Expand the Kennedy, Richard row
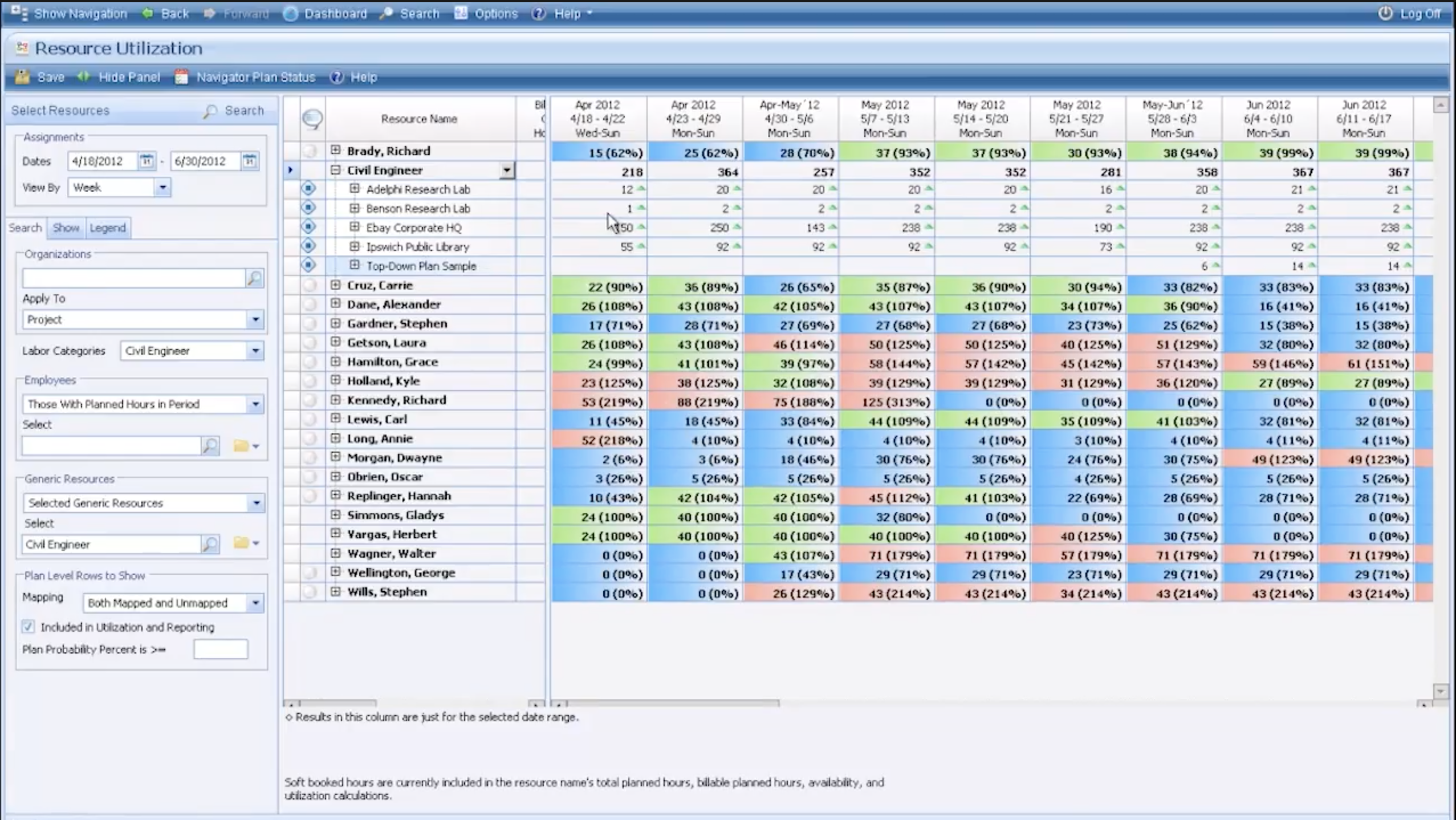 [x=335, y=400]
